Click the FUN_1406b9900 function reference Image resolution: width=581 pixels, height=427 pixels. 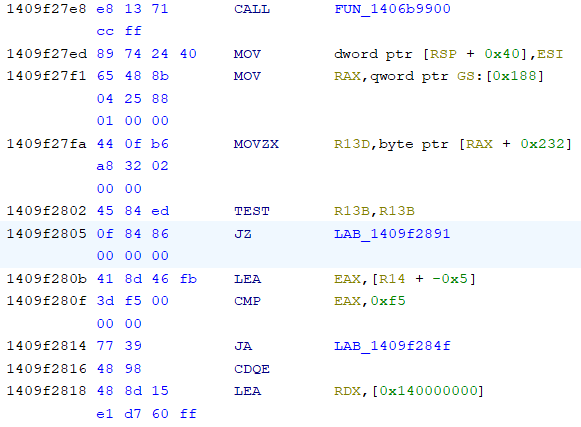(392, 9)
